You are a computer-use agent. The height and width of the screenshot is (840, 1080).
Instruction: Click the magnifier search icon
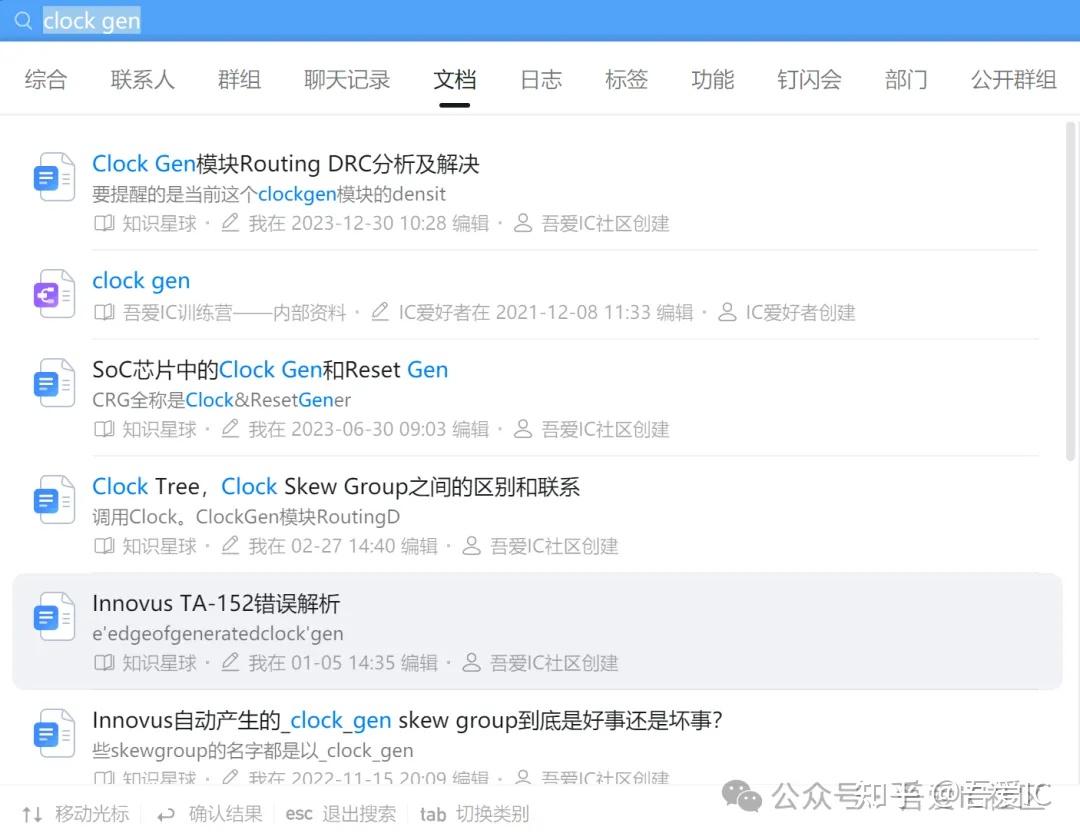[22, 20]
